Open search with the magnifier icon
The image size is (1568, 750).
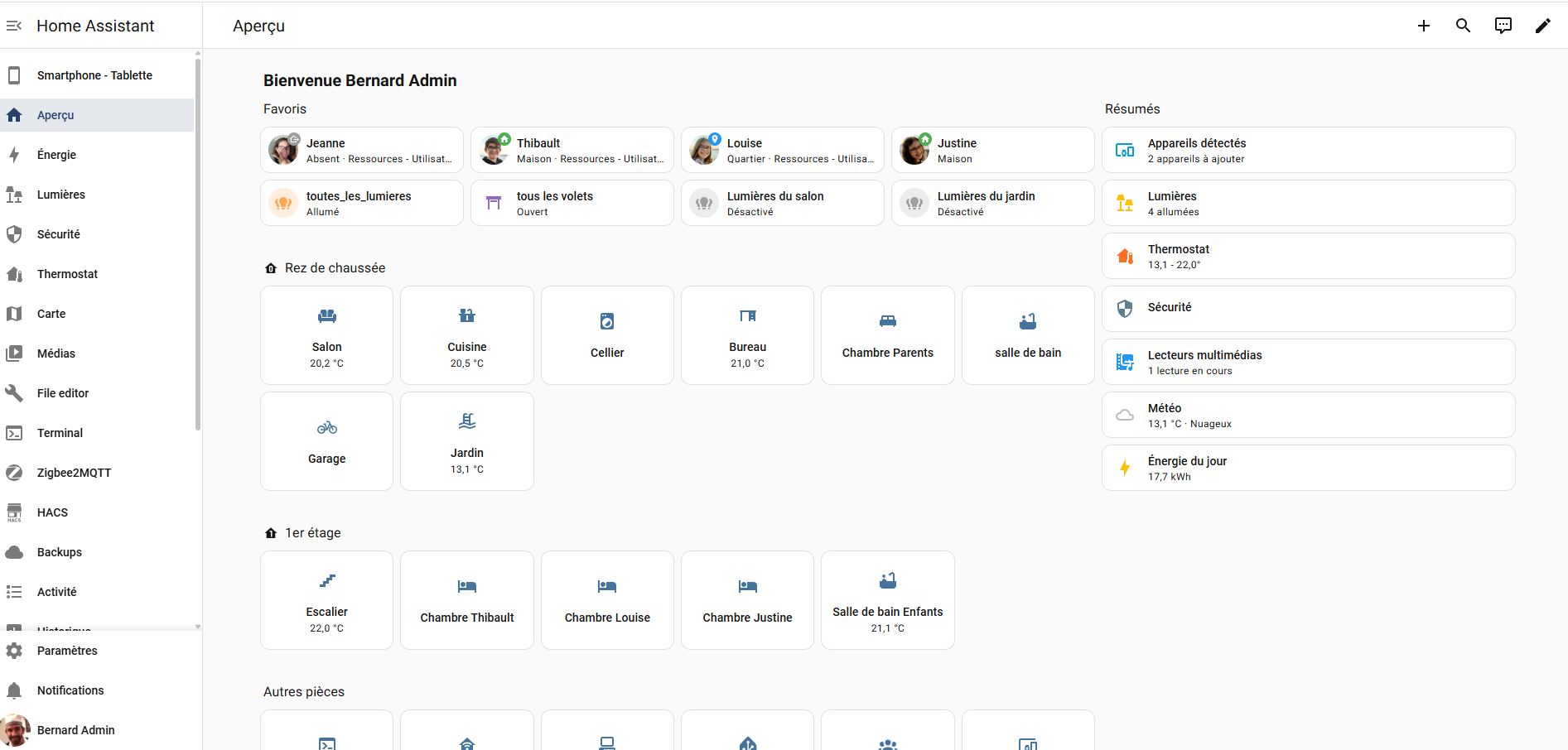pyautogui.click(x=1463, y=26)
